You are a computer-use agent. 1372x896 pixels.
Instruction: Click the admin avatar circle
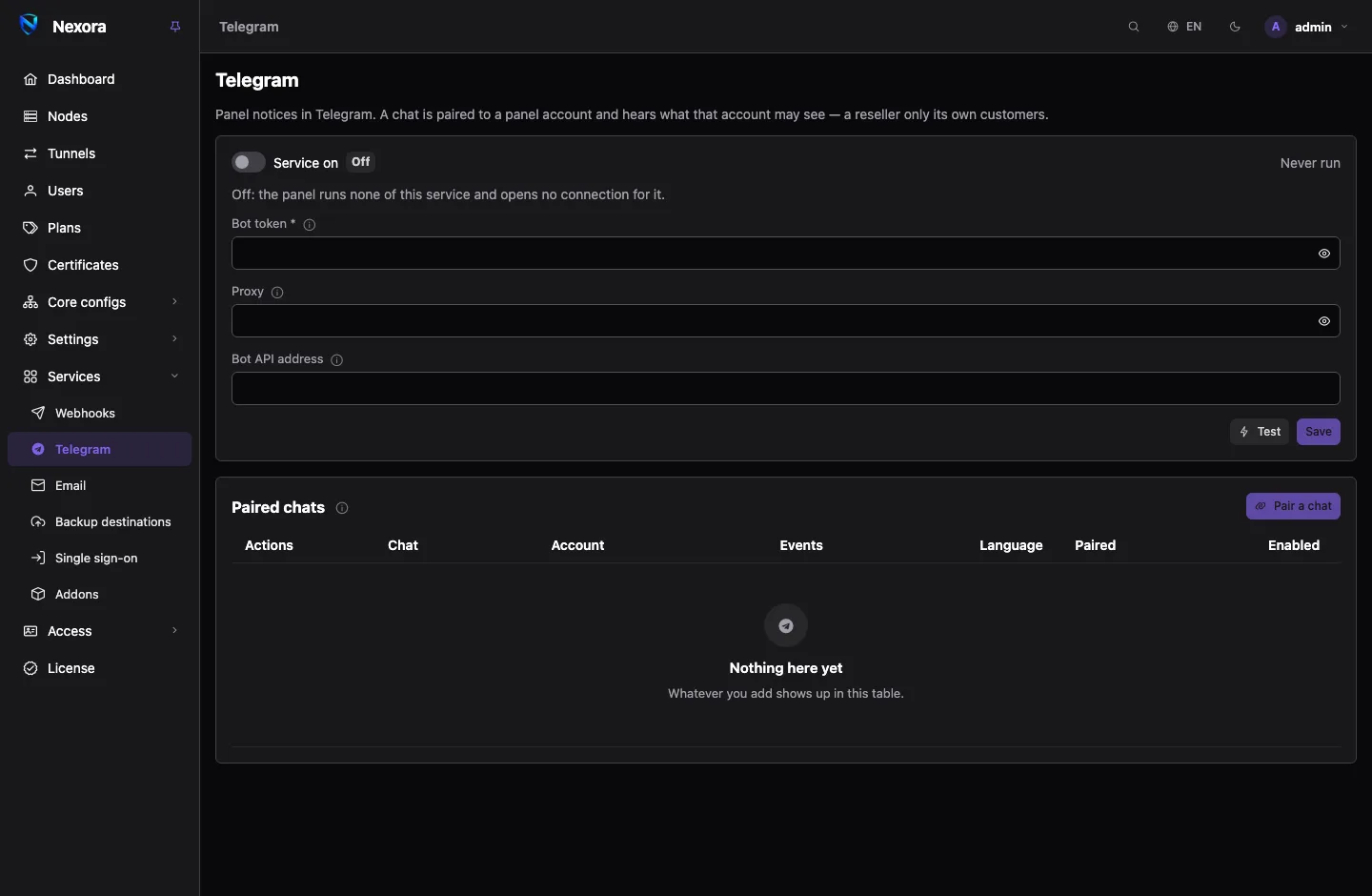tap(1276, 27)
